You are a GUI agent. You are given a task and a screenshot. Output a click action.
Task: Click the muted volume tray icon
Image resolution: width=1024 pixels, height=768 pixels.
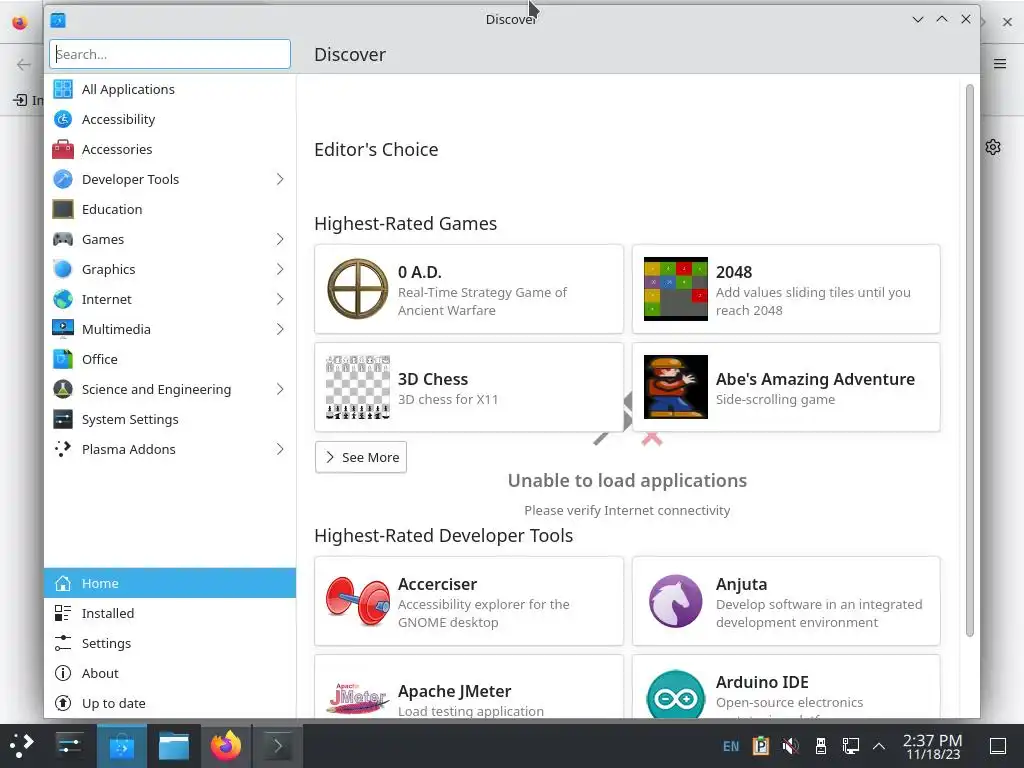[790, 746]
